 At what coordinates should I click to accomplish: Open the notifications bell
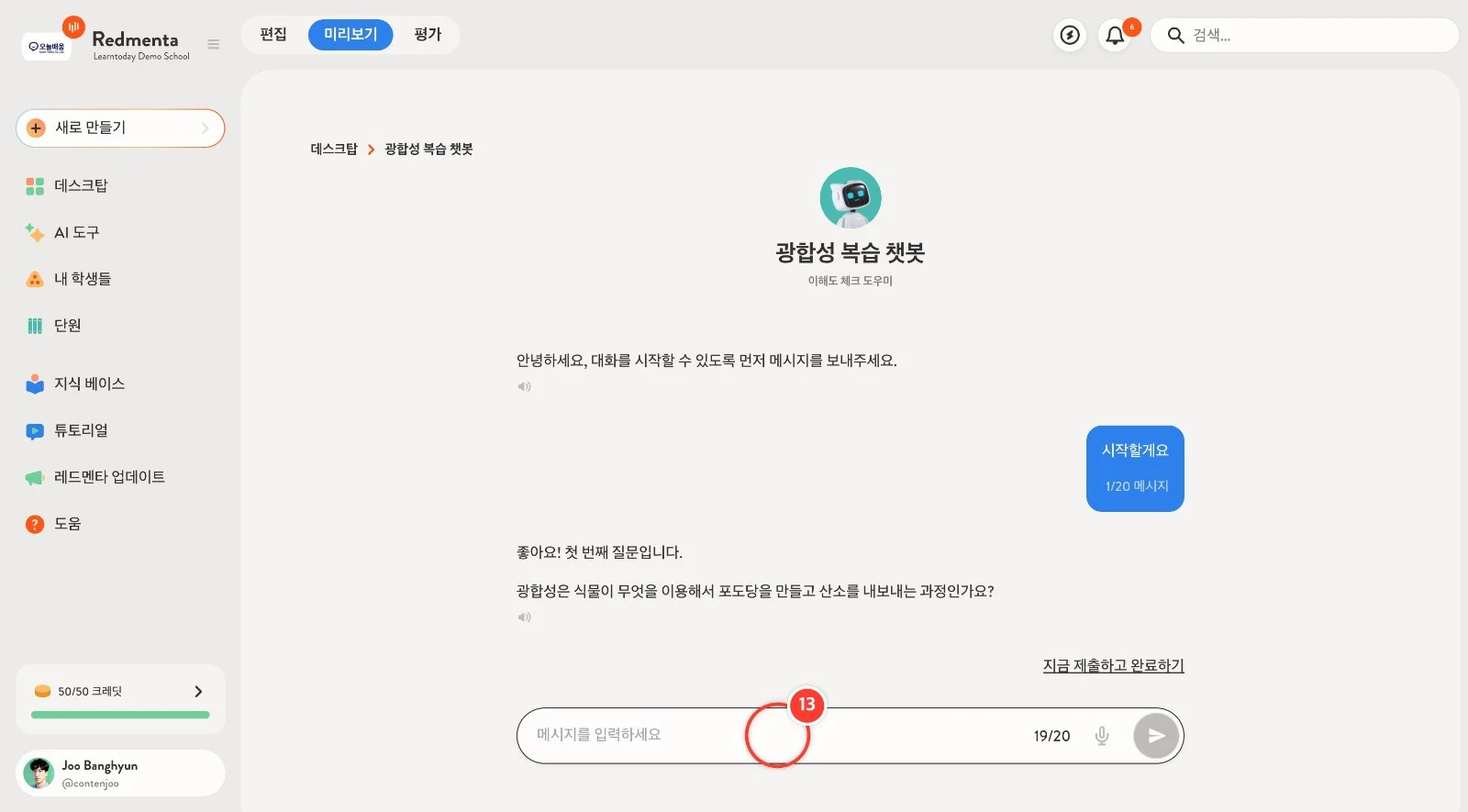pos(1115,35)
